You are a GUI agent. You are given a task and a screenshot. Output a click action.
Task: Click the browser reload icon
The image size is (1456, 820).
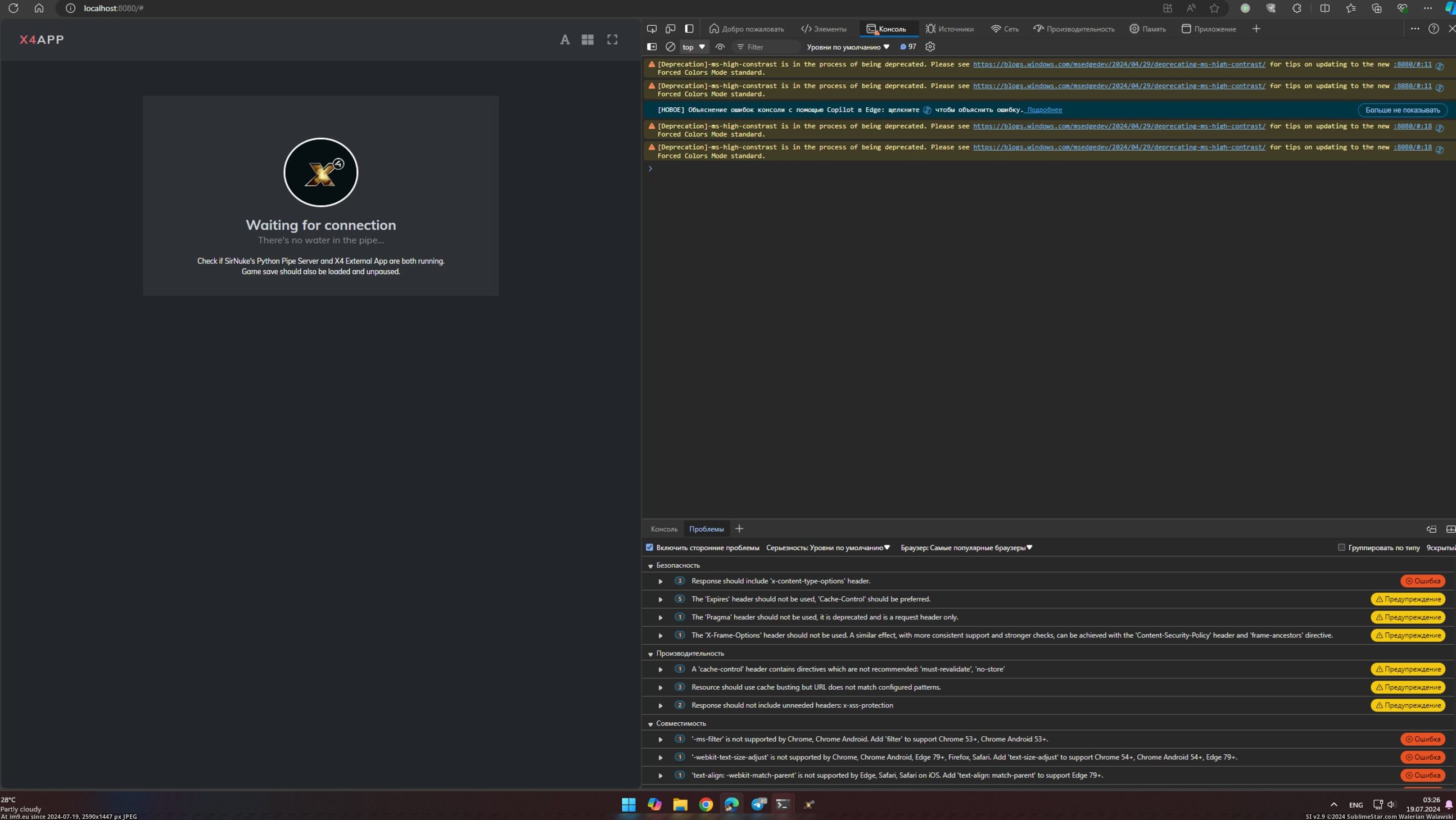(13, 8)
